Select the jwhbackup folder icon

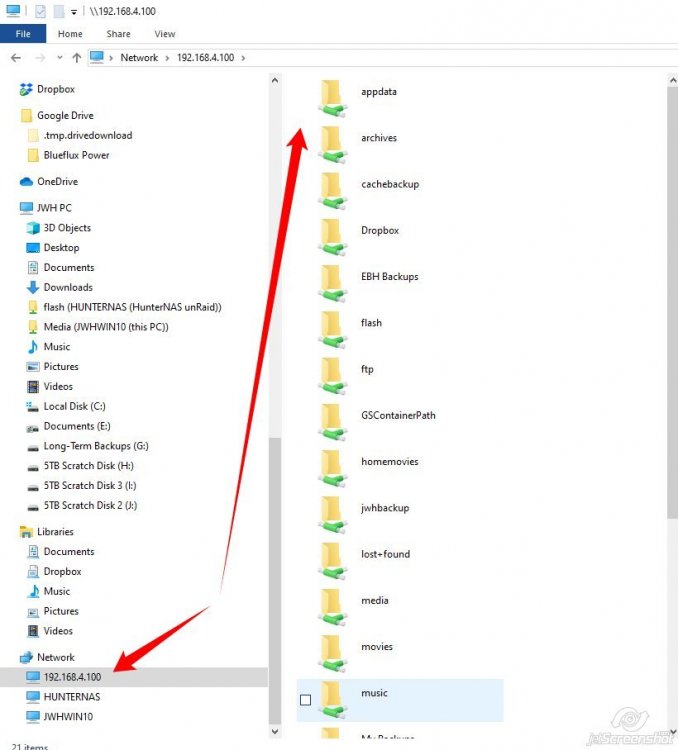[x=332, y=515]
